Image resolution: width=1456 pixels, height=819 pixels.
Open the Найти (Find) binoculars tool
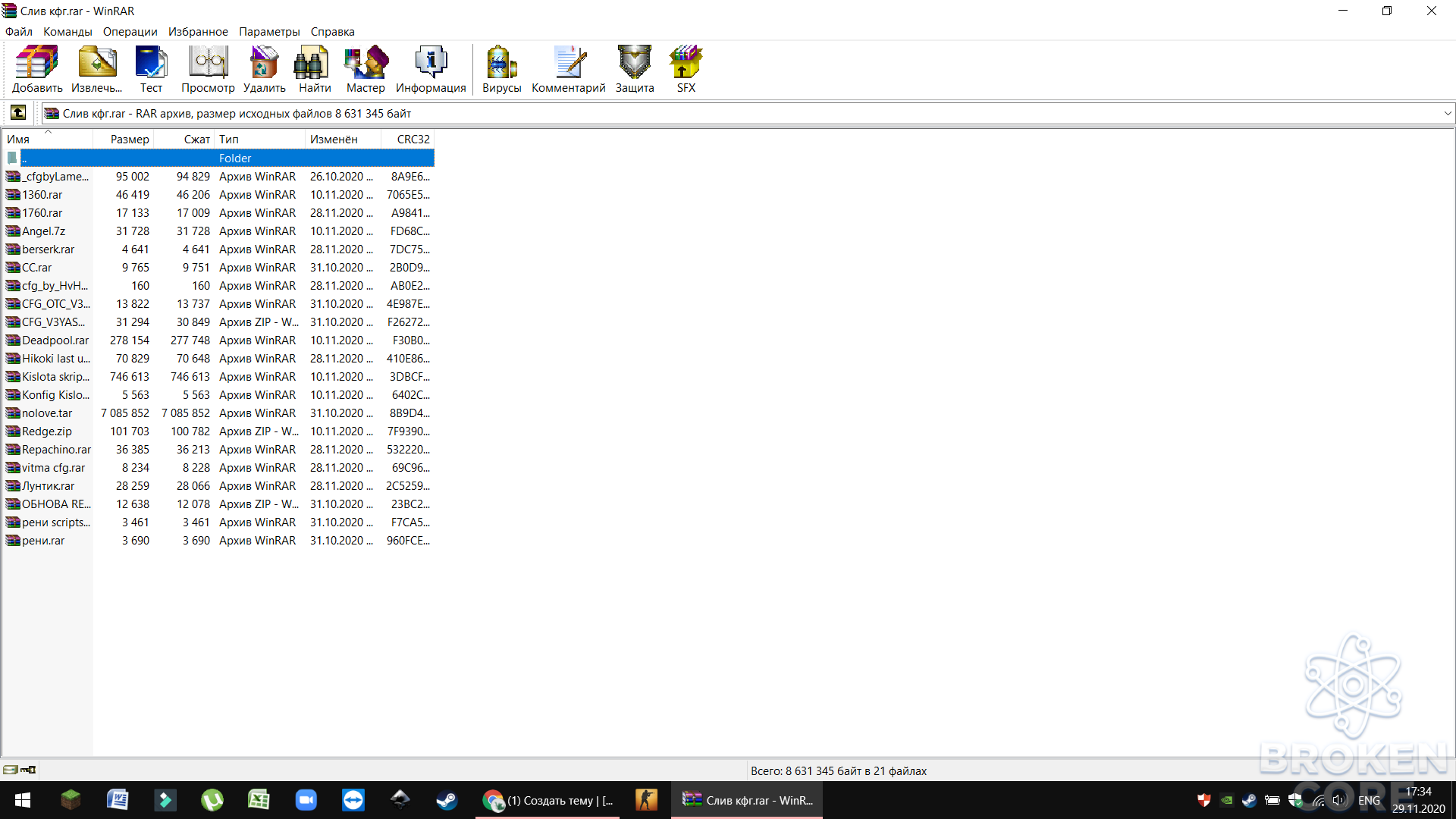tap(314, 69)
